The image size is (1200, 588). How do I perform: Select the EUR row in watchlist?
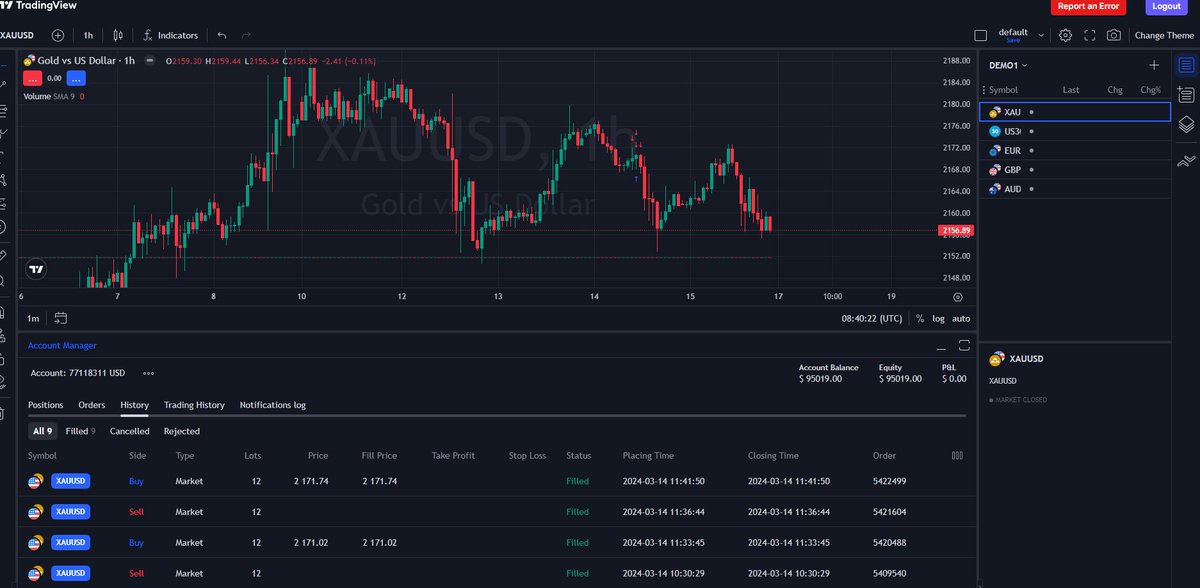tap(1075, 150)
